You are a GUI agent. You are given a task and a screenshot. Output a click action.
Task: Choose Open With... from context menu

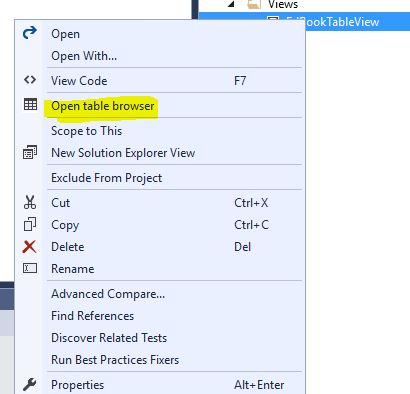tap(84, 56)
